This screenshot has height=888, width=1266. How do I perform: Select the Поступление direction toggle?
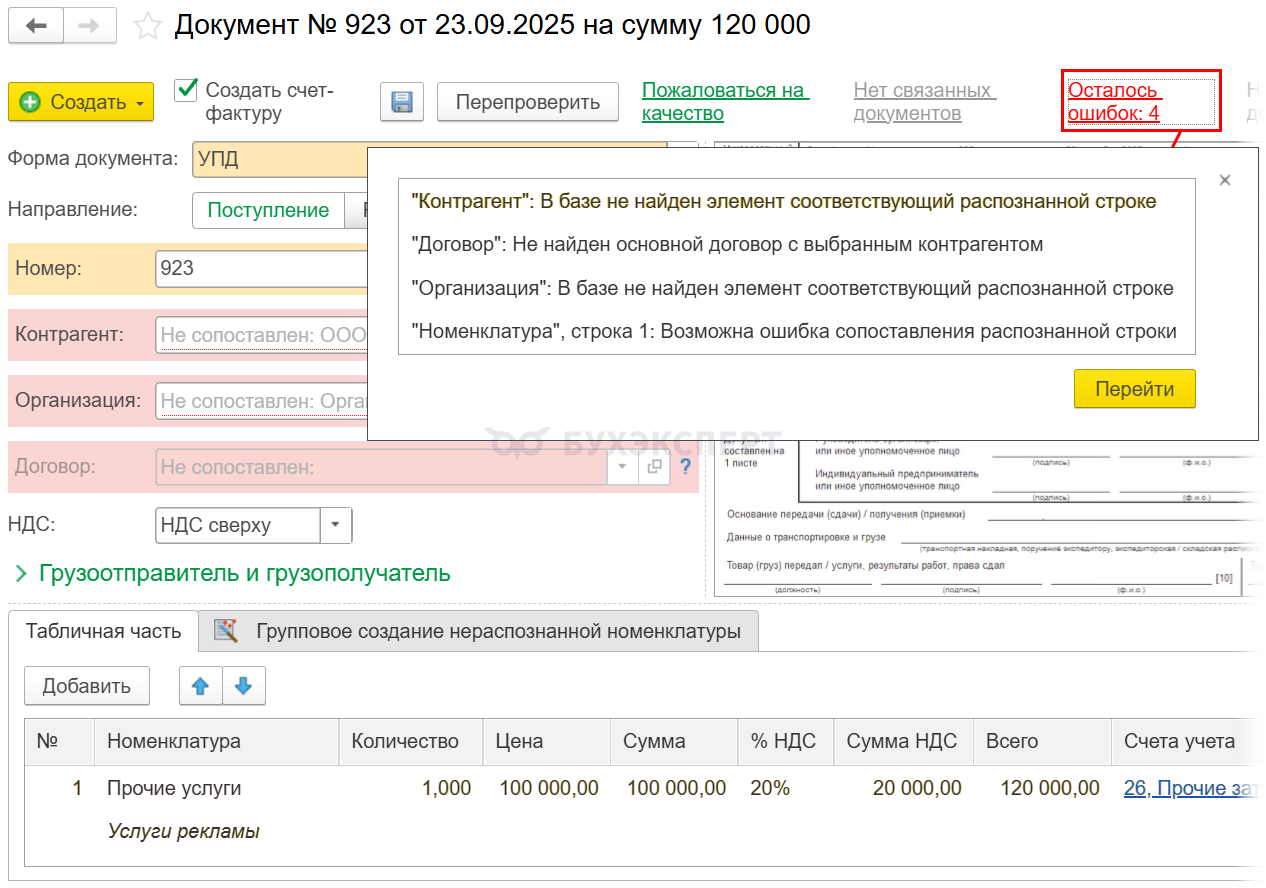tap(268, 210)
